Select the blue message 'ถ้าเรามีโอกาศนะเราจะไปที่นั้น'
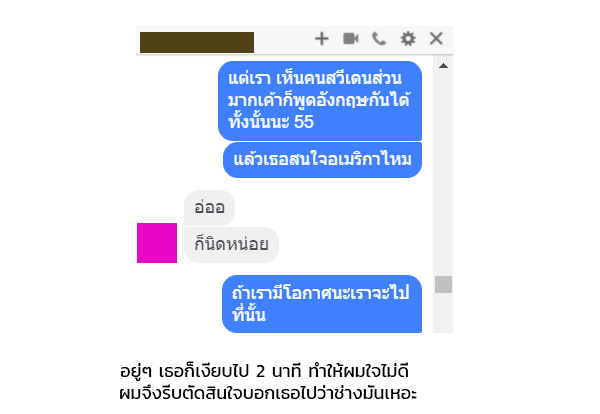Screen dimensions: 600x414 tap(322, 304)
